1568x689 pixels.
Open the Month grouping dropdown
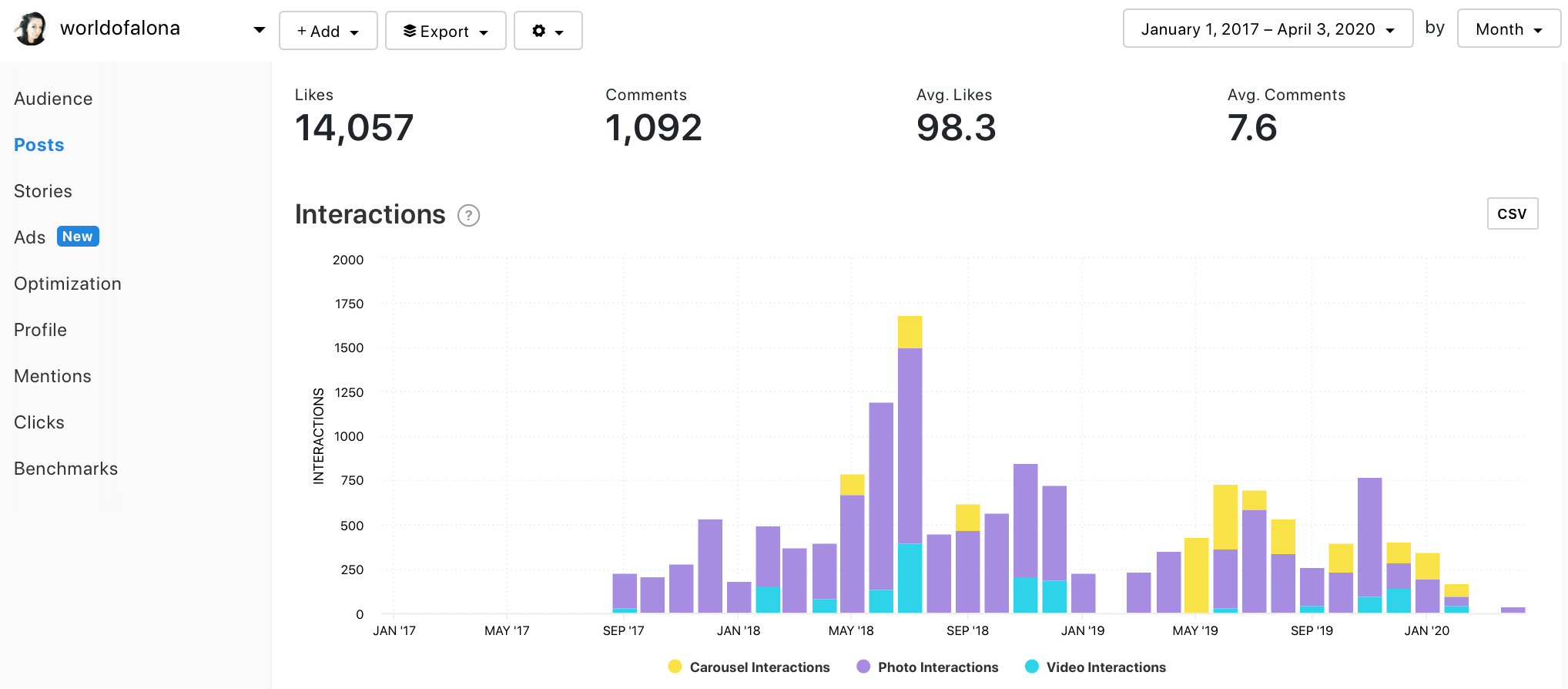click(x=1508, y=29)
